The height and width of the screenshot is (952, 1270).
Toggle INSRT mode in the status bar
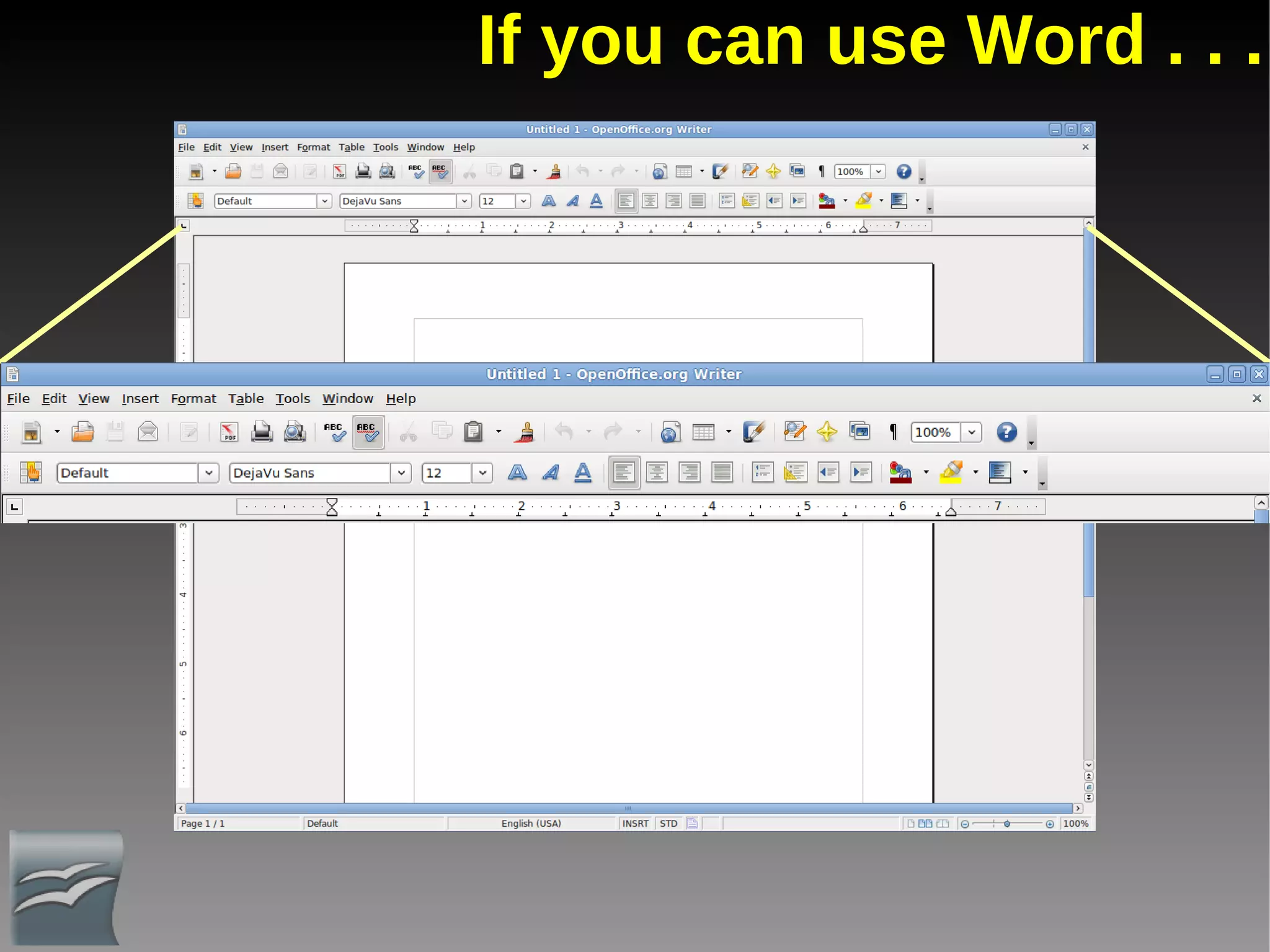[x=635, y=824]
